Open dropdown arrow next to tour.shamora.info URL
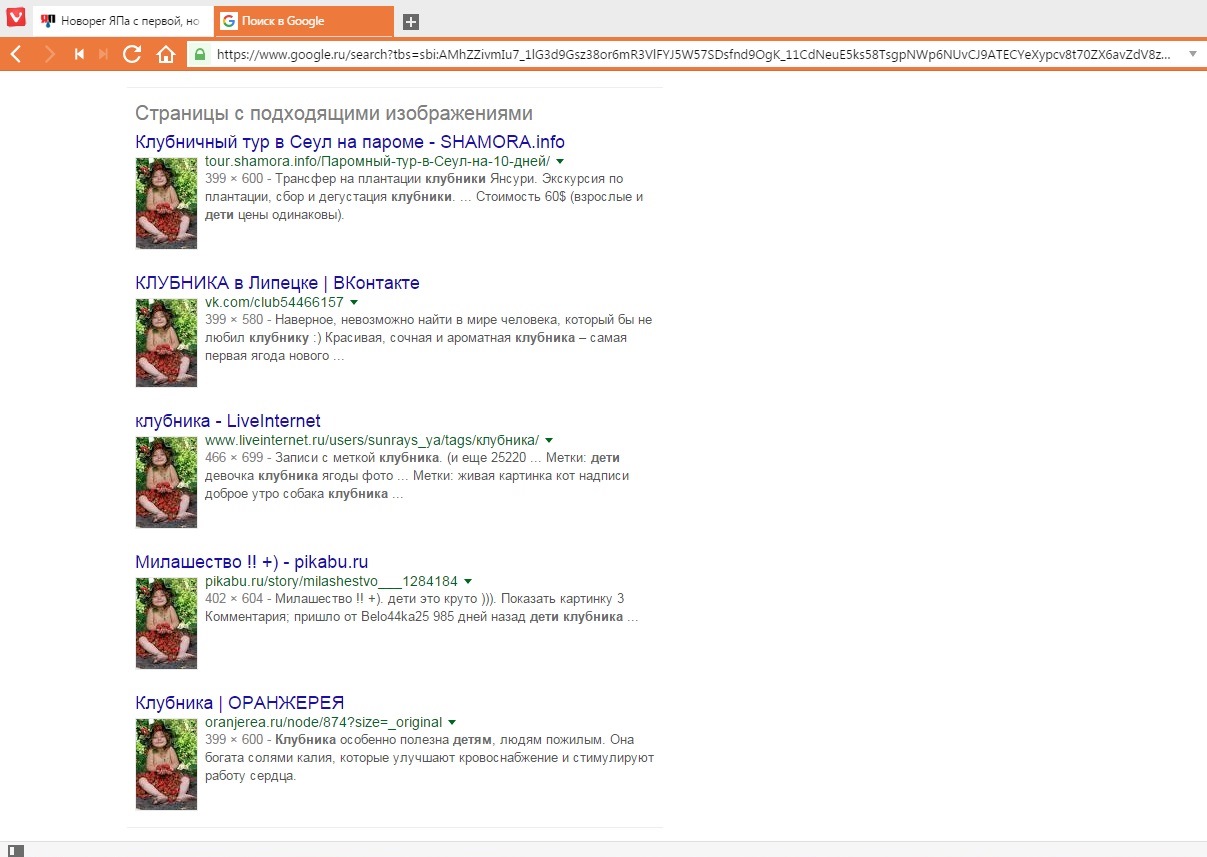Screen dimensions: 1207x857 click(560, 161)
